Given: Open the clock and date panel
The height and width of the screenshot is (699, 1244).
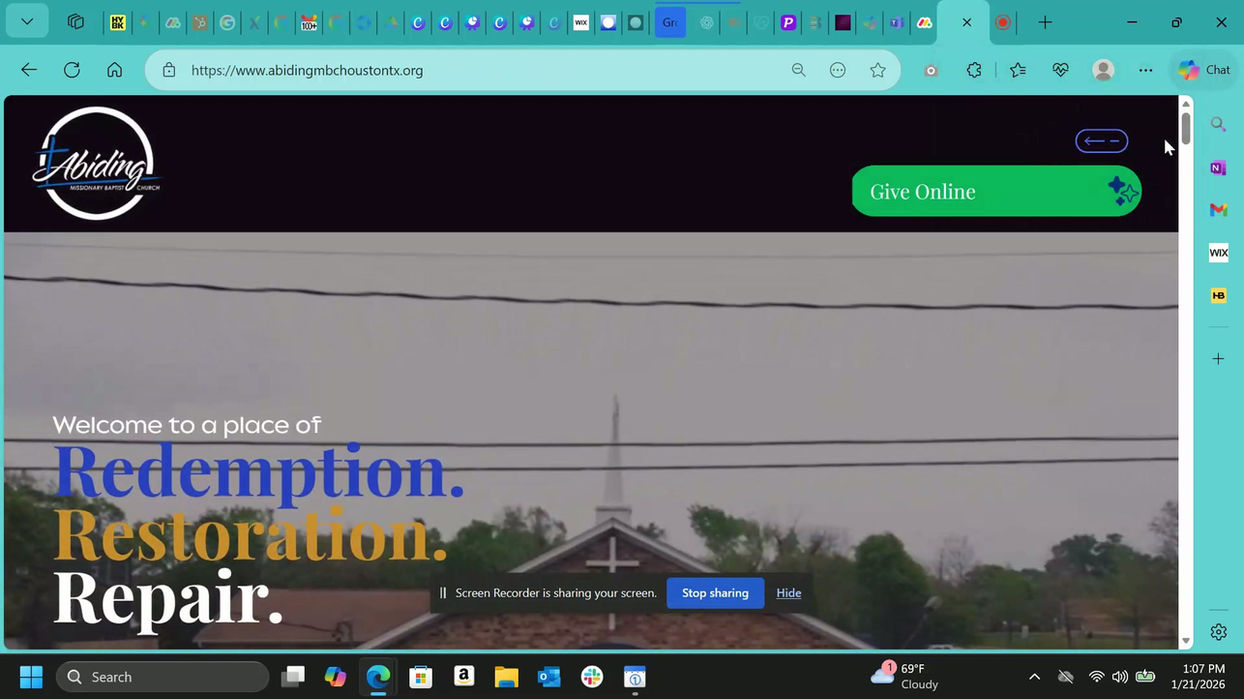Looking at the screenshot, I should tap(1197, 676).
